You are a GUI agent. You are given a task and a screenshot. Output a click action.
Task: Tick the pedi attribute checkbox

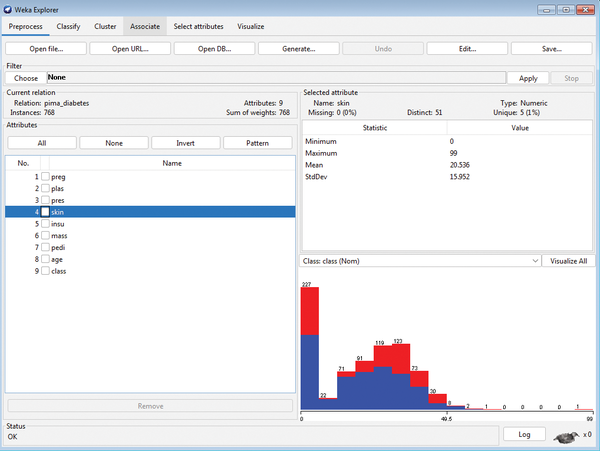pyautogui.click(x=46, y=247)
